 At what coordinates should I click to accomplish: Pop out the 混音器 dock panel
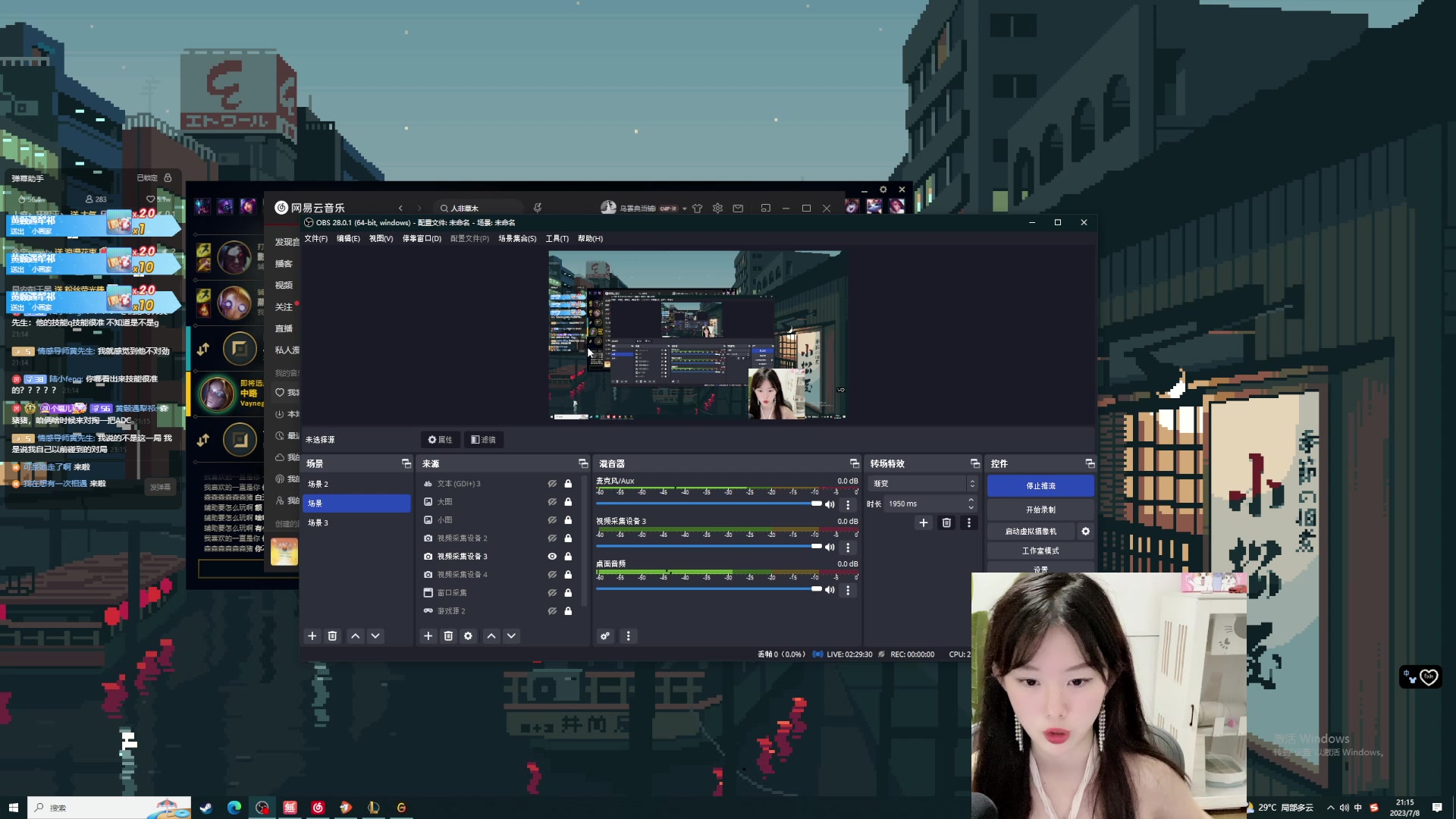tap(855, 463)
